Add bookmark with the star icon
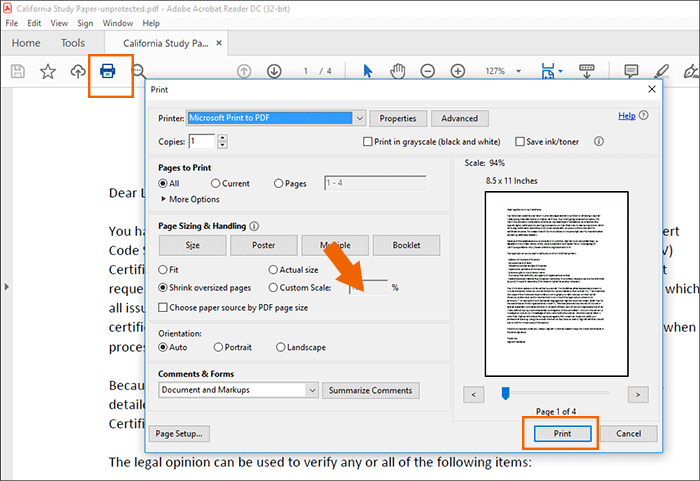Screen dimensions: 700x481 [x=48, y=71]
